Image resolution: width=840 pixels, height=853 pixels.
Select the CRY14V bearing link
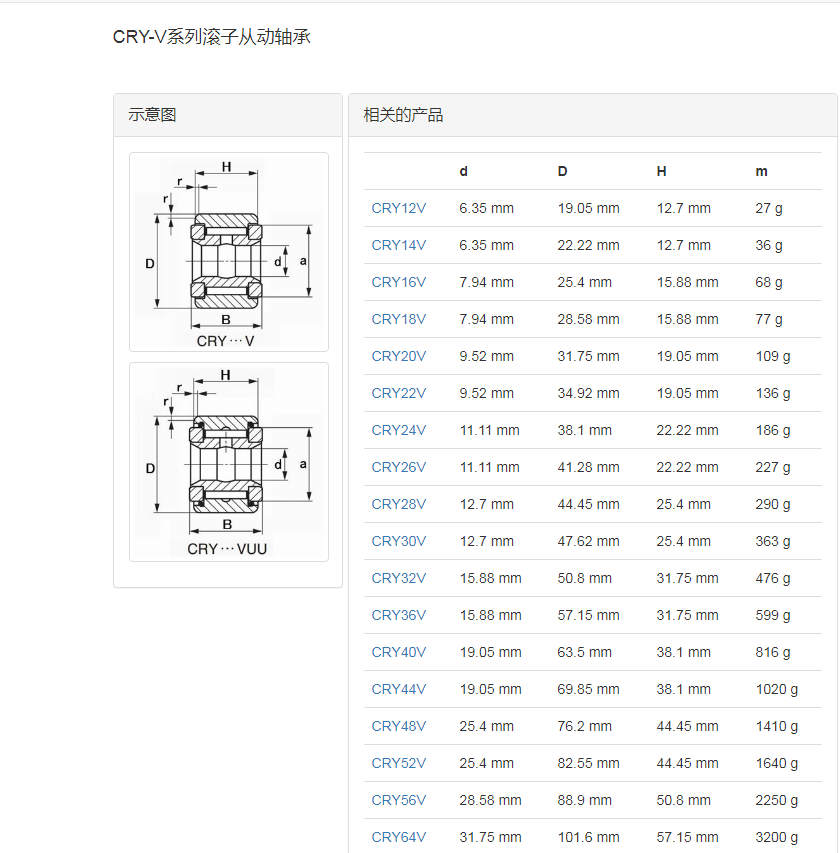coord(398,245)
